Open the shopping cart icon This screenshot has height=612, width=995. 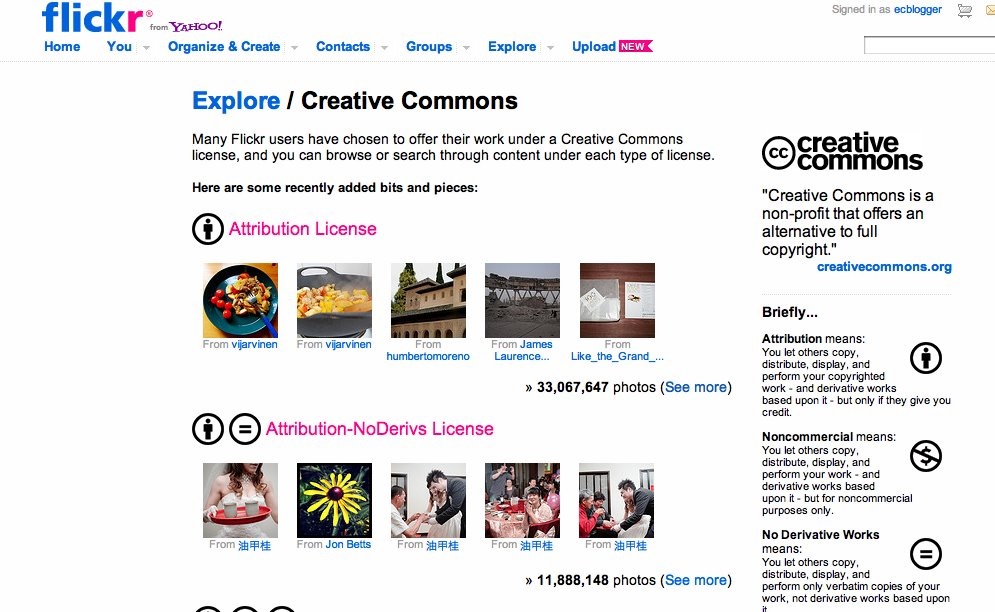[964, 11]
